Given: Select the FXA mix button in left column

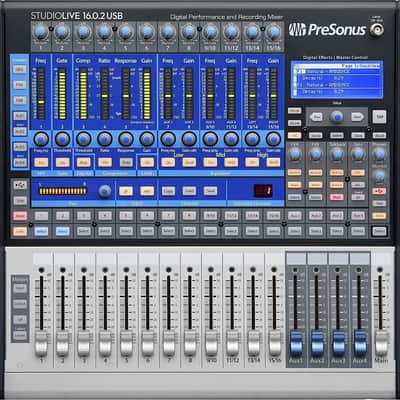Looking at the screenshot, I should coord(20,85).
